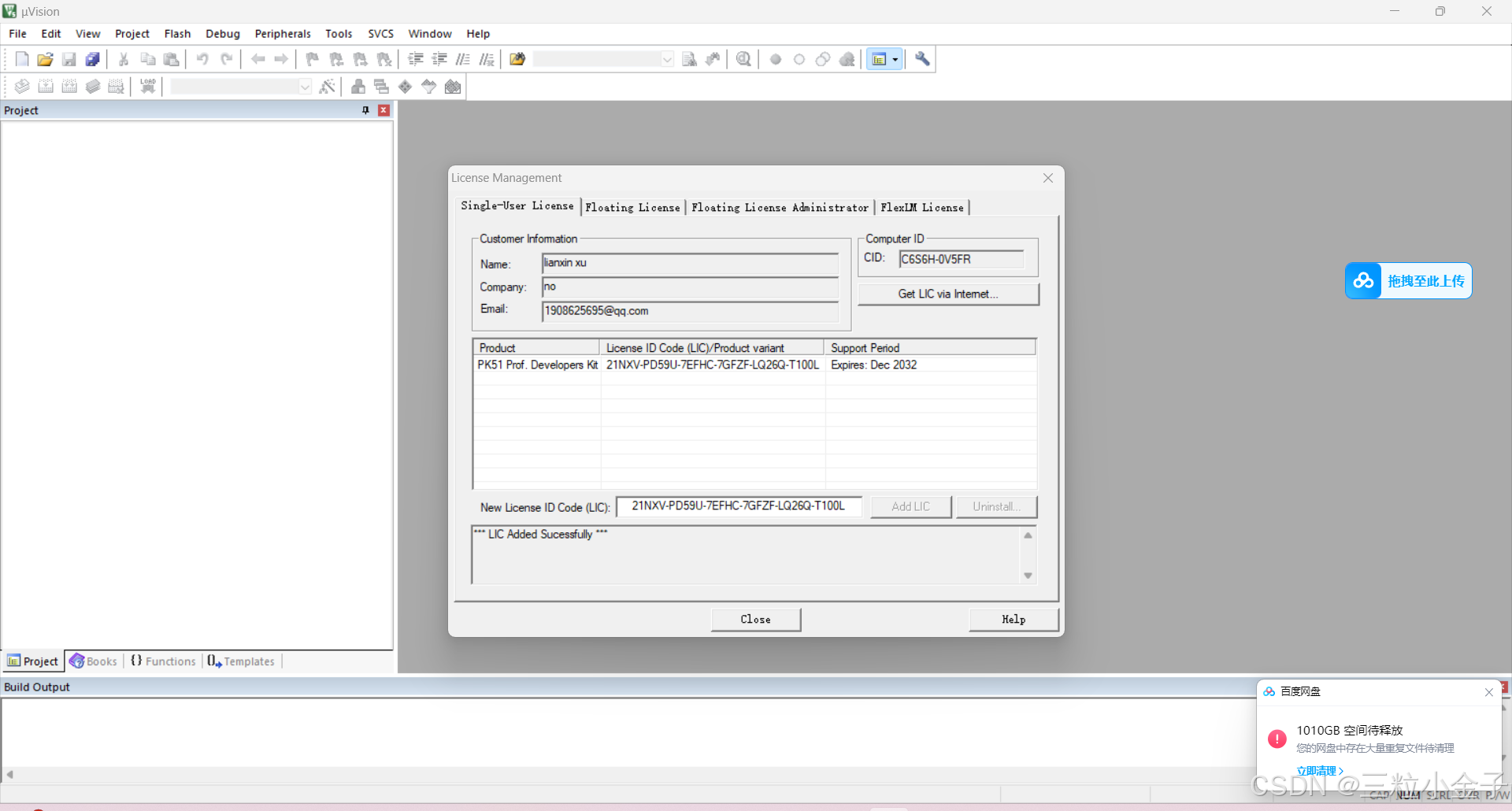The height and width of the screenshot is (811, 1512).
Task: Click the Email input field
Action: [x=690, y=311]
